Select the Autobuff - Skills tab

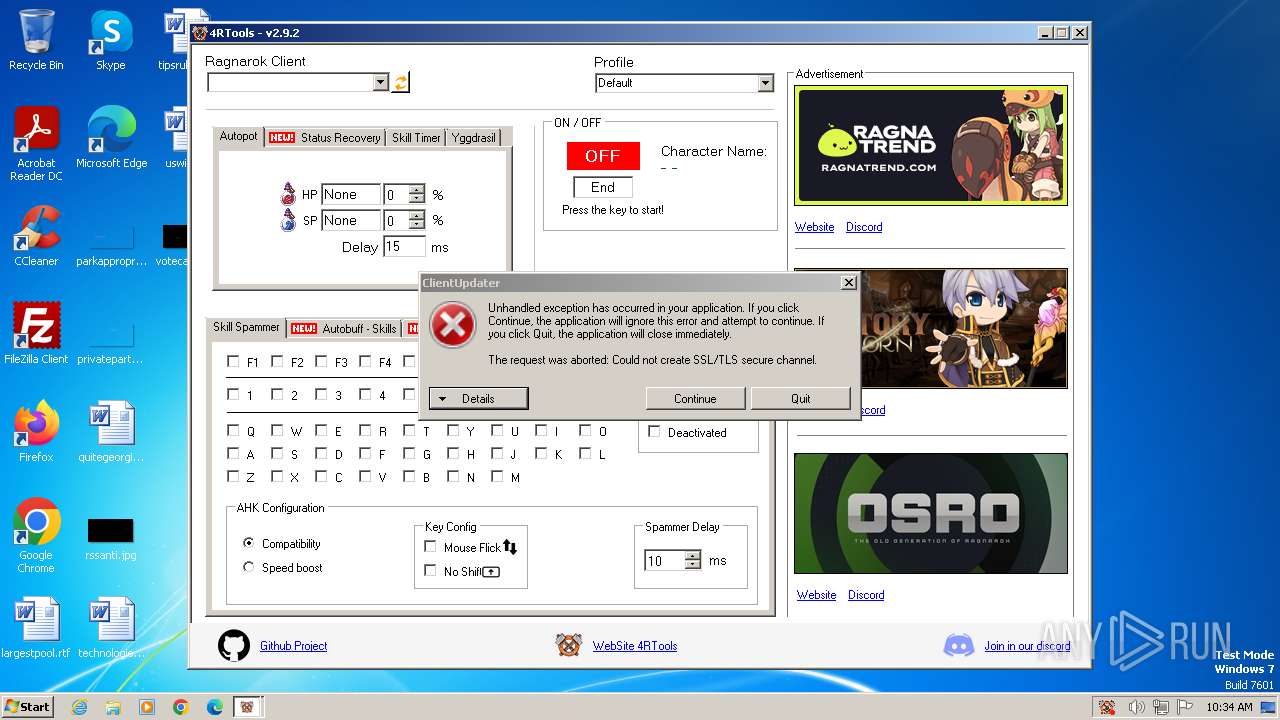pyautogui.click(x=343, y=329)
